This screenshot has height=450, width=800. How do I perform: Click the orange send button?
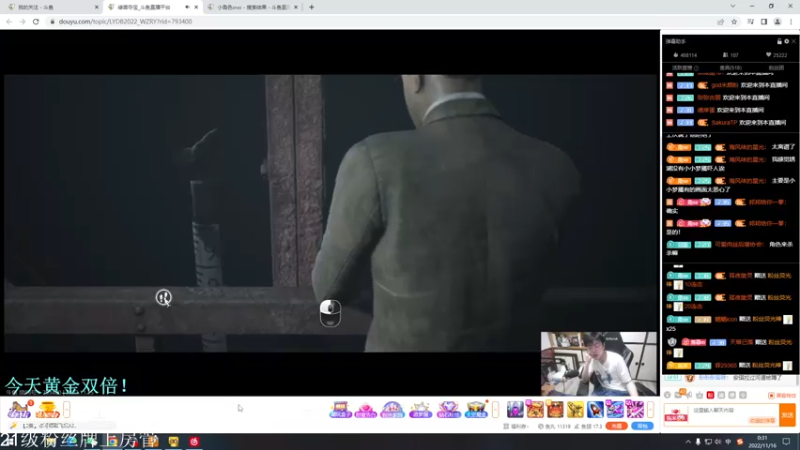[787, 415]
